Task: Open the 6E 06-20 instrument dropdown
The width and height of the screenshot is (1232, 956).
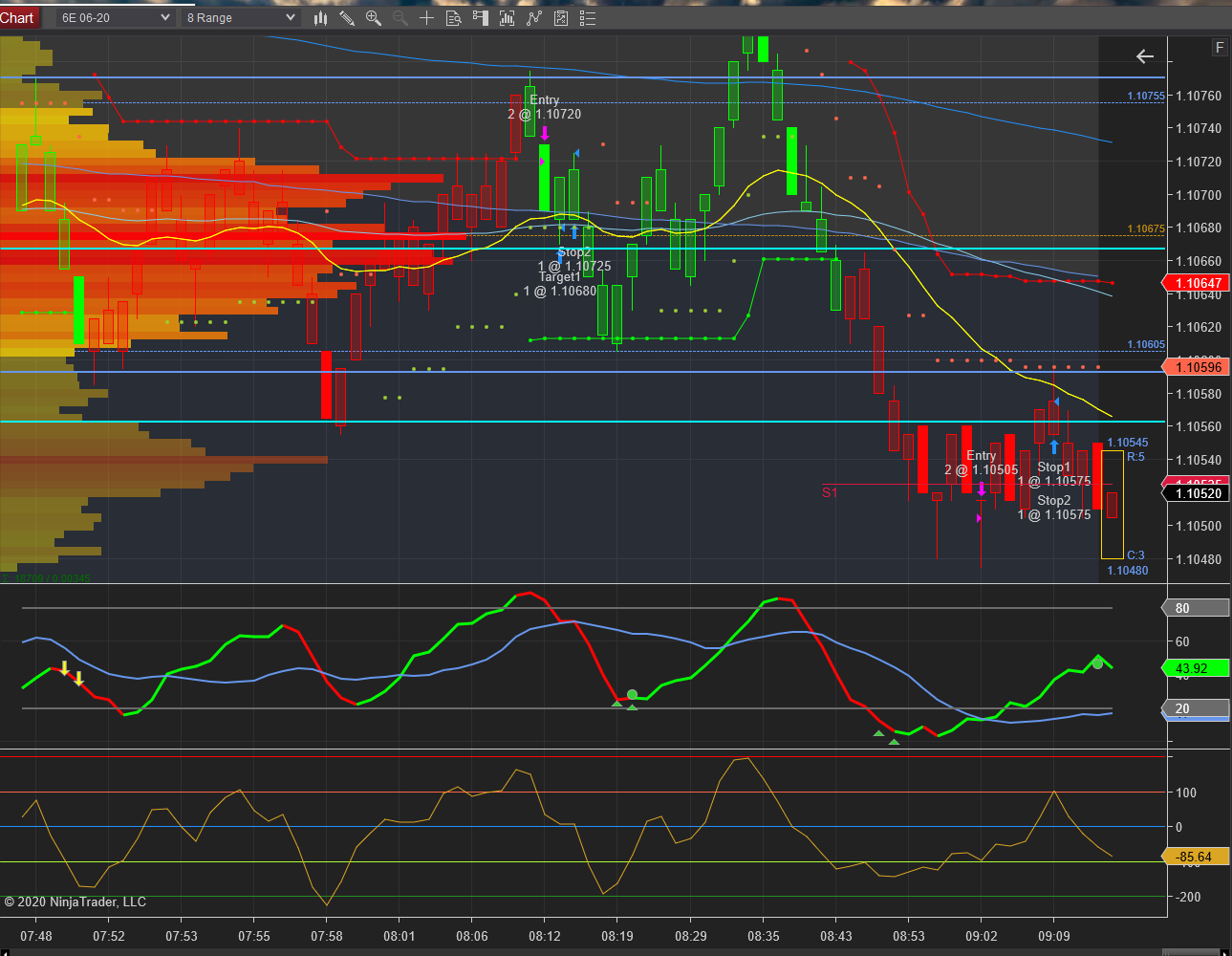Action: (x=115, y=18)
